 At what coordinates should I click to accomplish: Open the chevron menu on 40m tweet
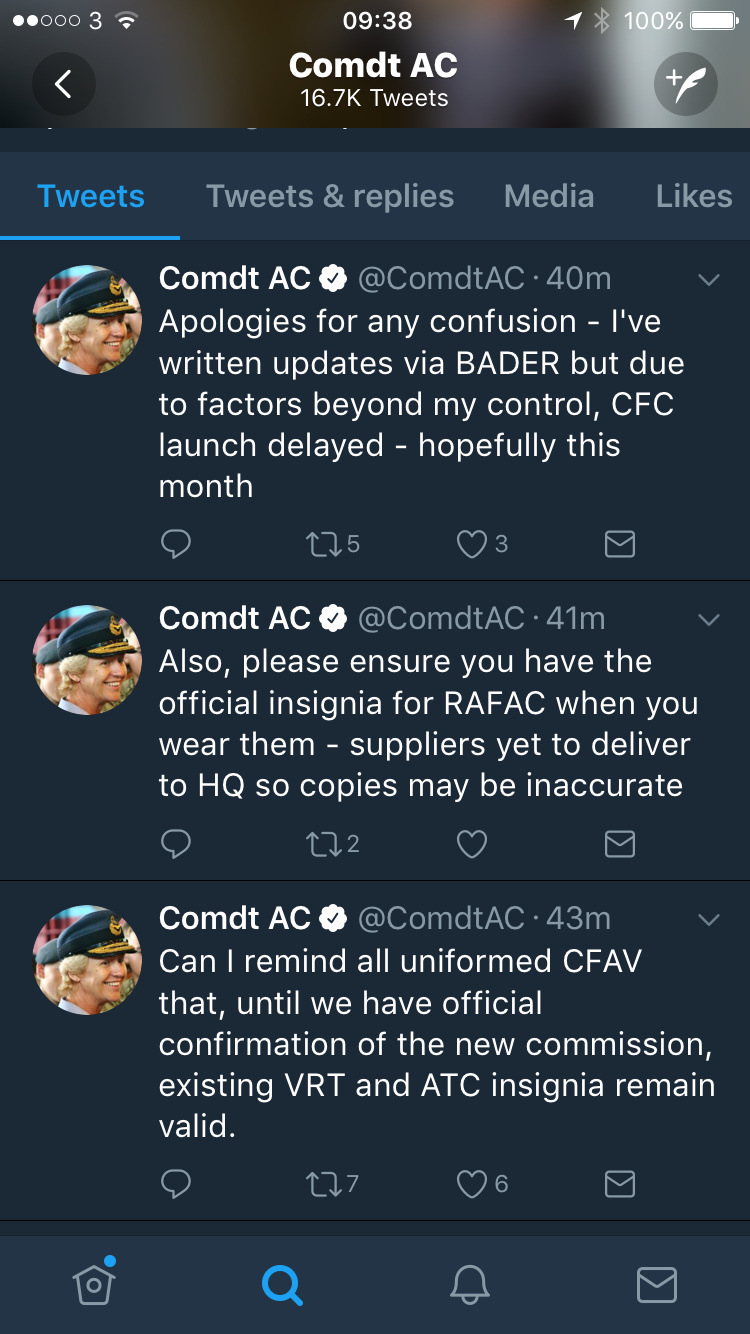pos(709,280)
